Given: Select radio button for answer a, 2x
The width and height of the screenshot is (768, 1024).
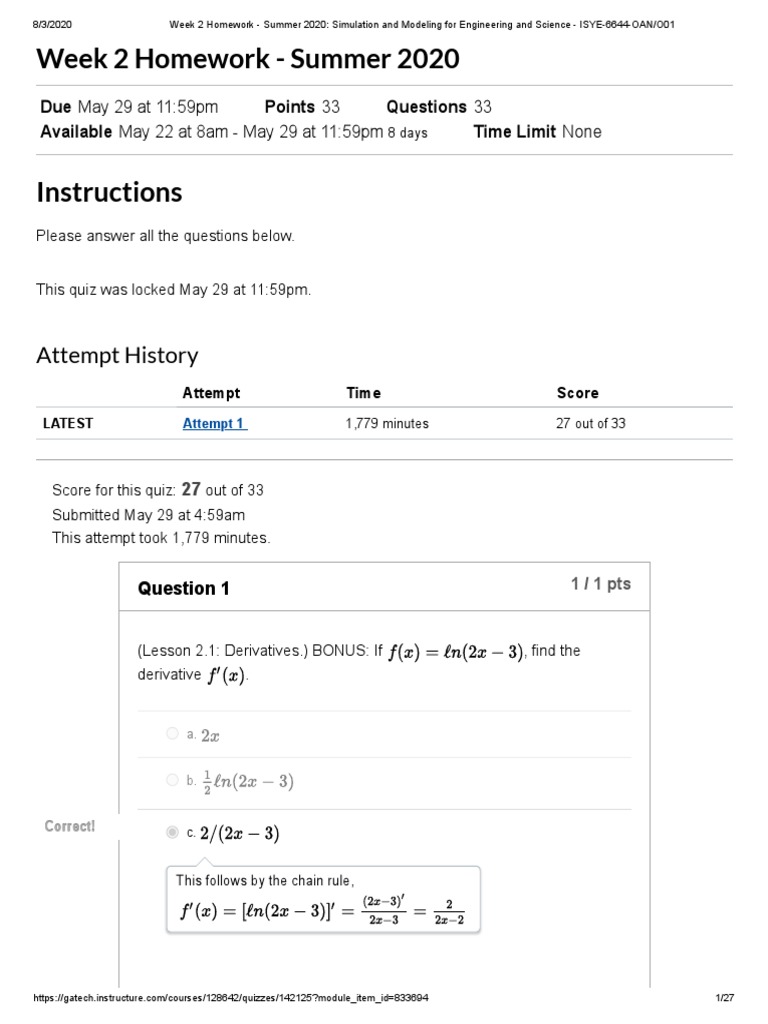Looking at the screenshot, I should pyautogui.click(x=172, y=734).
